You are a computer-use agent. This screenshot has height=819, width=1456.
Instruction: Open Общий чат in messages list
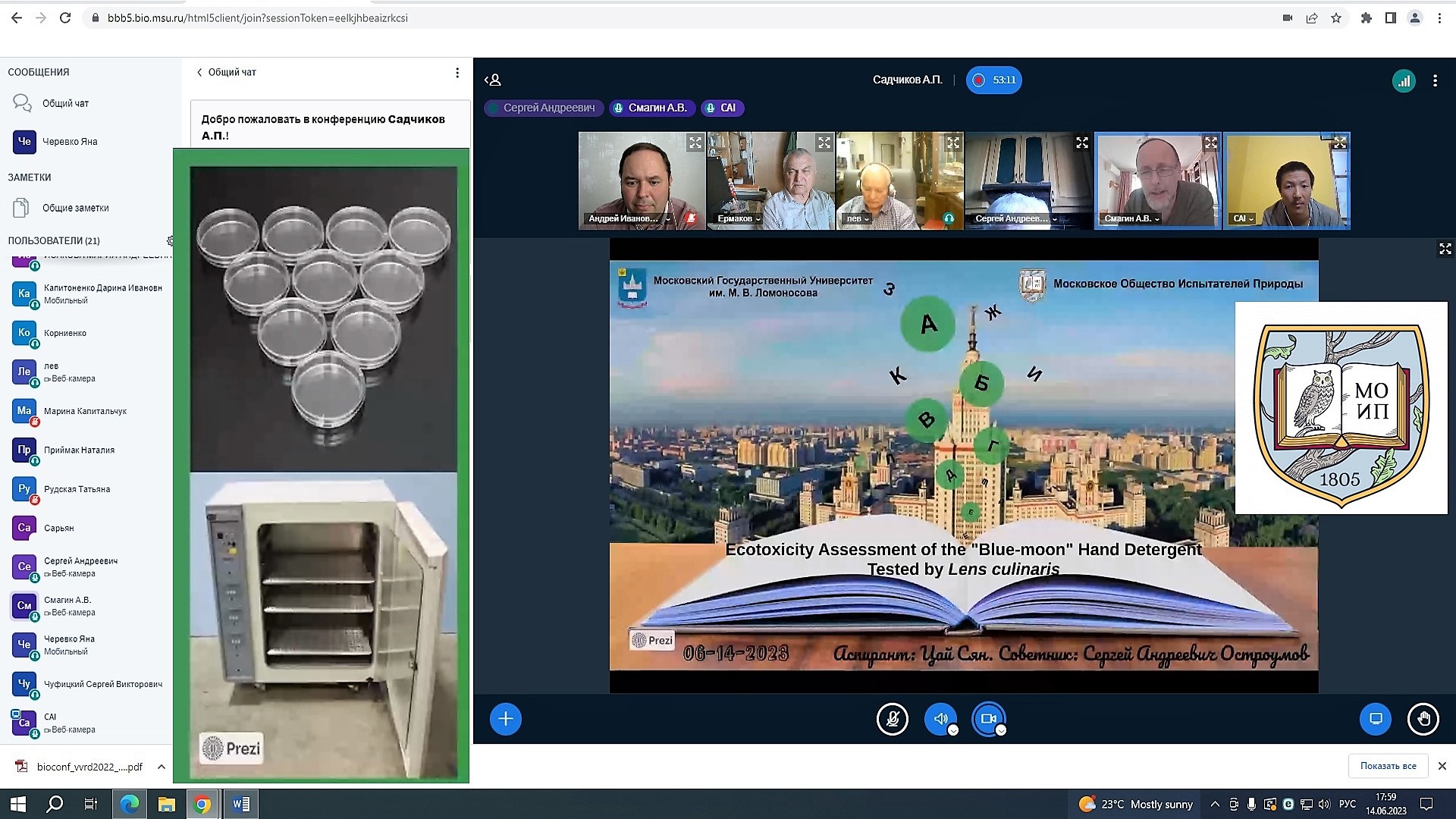(x=66, y=103)
